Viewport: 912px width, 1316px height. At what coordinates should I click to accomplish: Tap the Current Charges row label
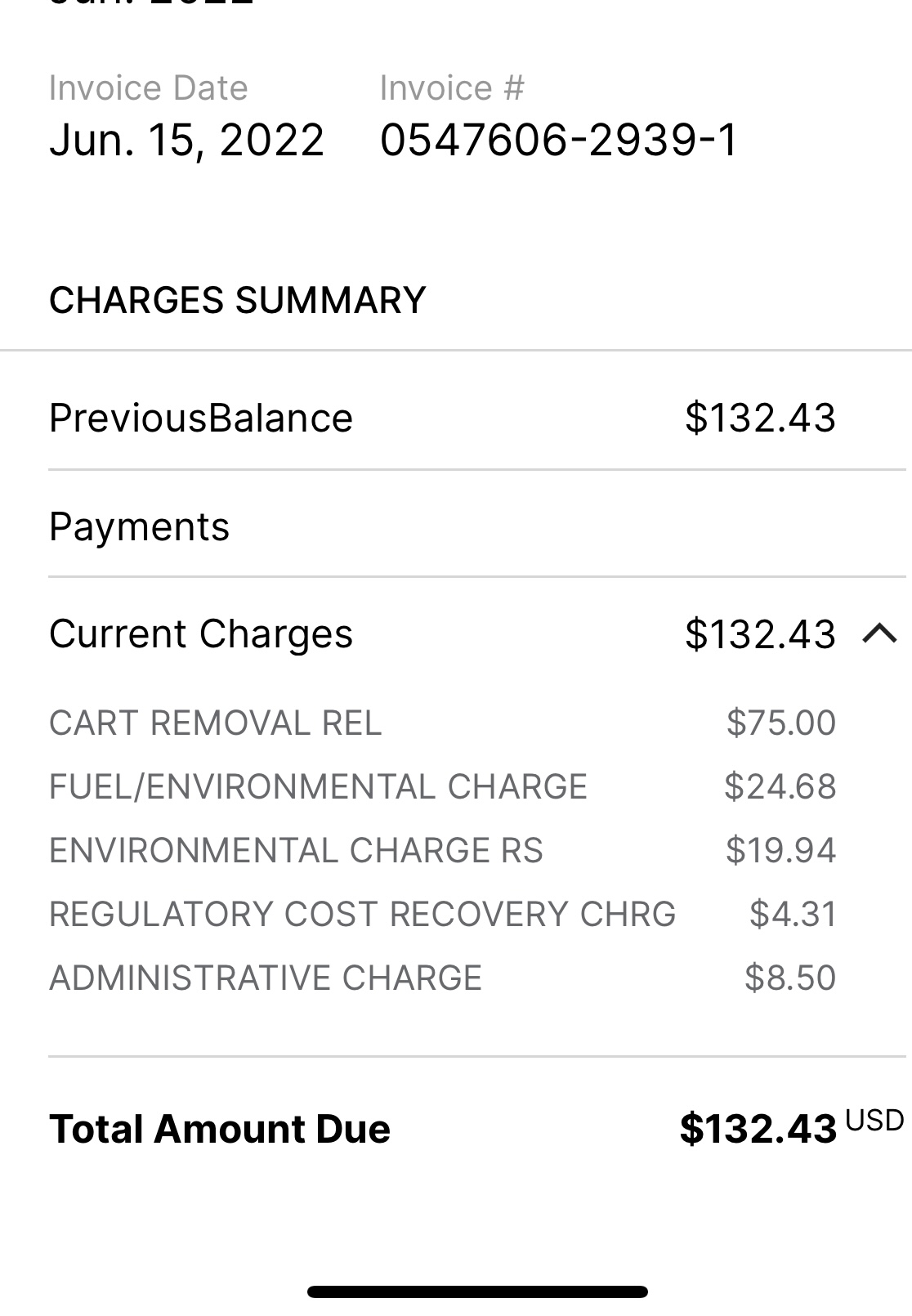(201, 634)
